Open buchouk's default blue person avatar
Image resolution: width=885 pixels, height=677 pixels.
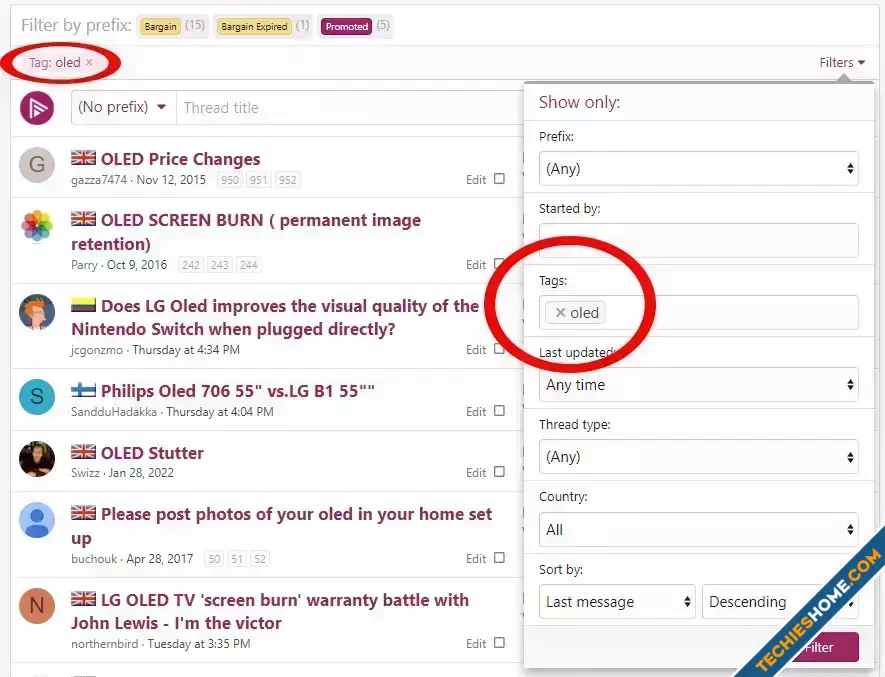pos(37,519)
